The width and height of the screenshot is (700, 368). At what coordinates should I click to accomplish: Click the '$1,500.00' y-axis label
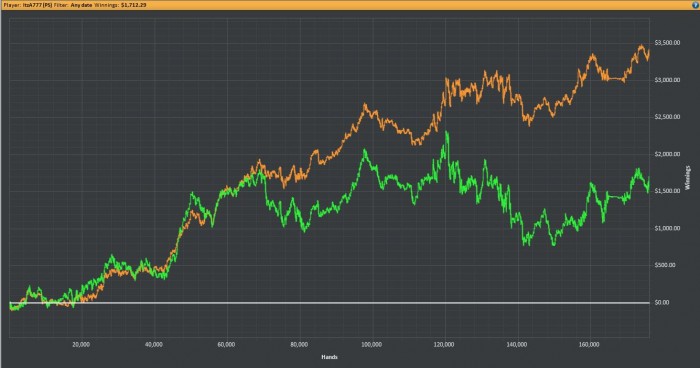(x=667, y=191)
